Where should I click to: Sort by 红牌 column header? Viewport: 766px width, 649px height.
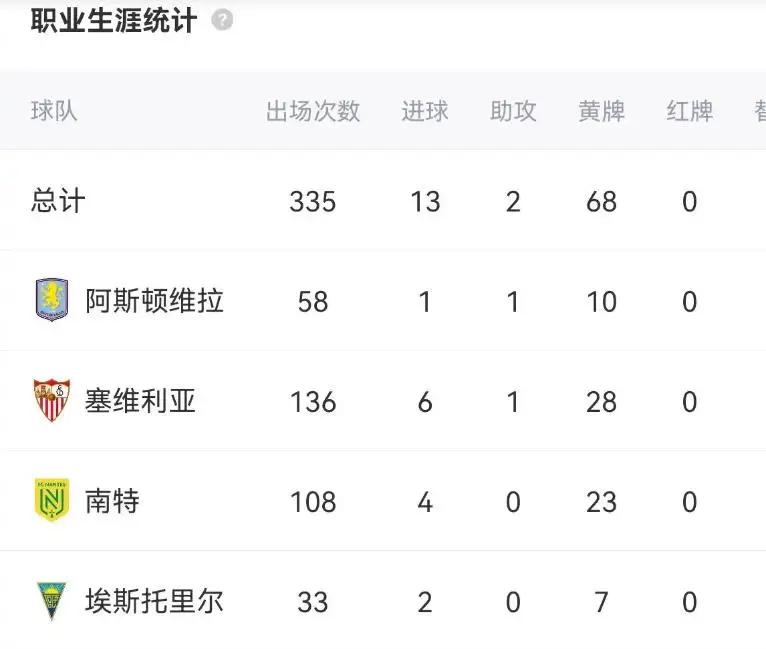pos(689,111)
